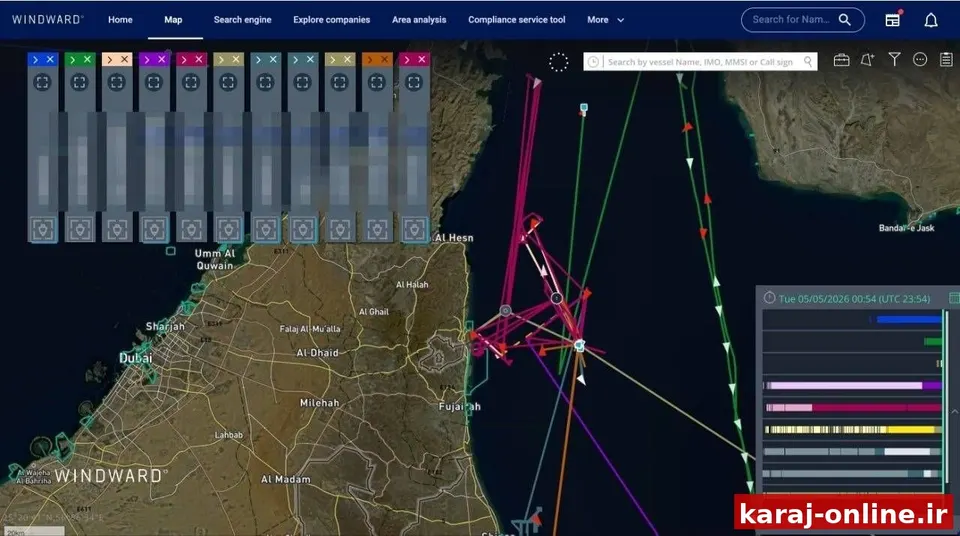This screenshot has width=960, height=536.
Task: Close the purple vessel card
Action: click(x=162, y=59)
